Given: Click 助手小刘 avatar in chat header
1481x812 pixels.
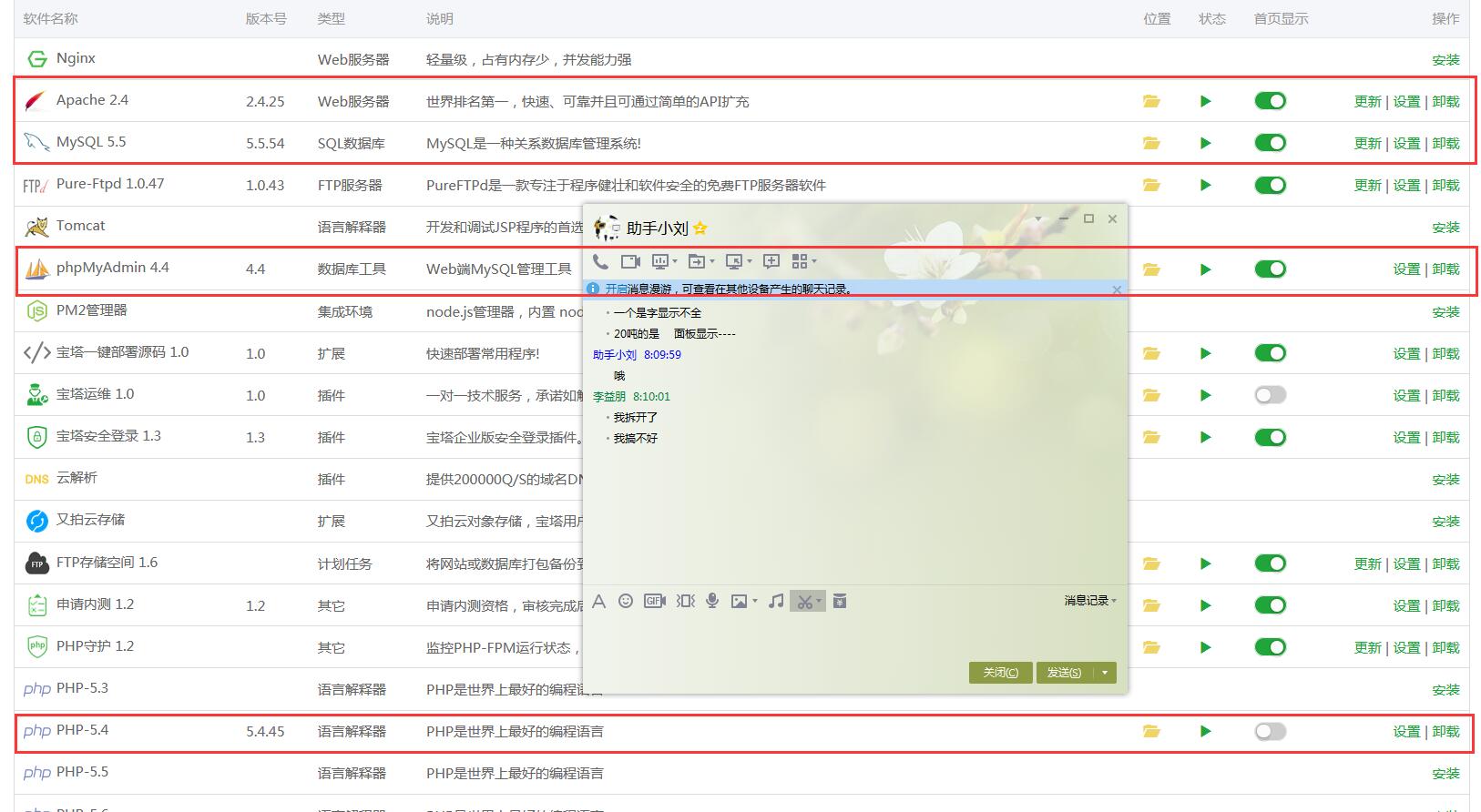Looking at the screenshot, I should pos(607,228).
